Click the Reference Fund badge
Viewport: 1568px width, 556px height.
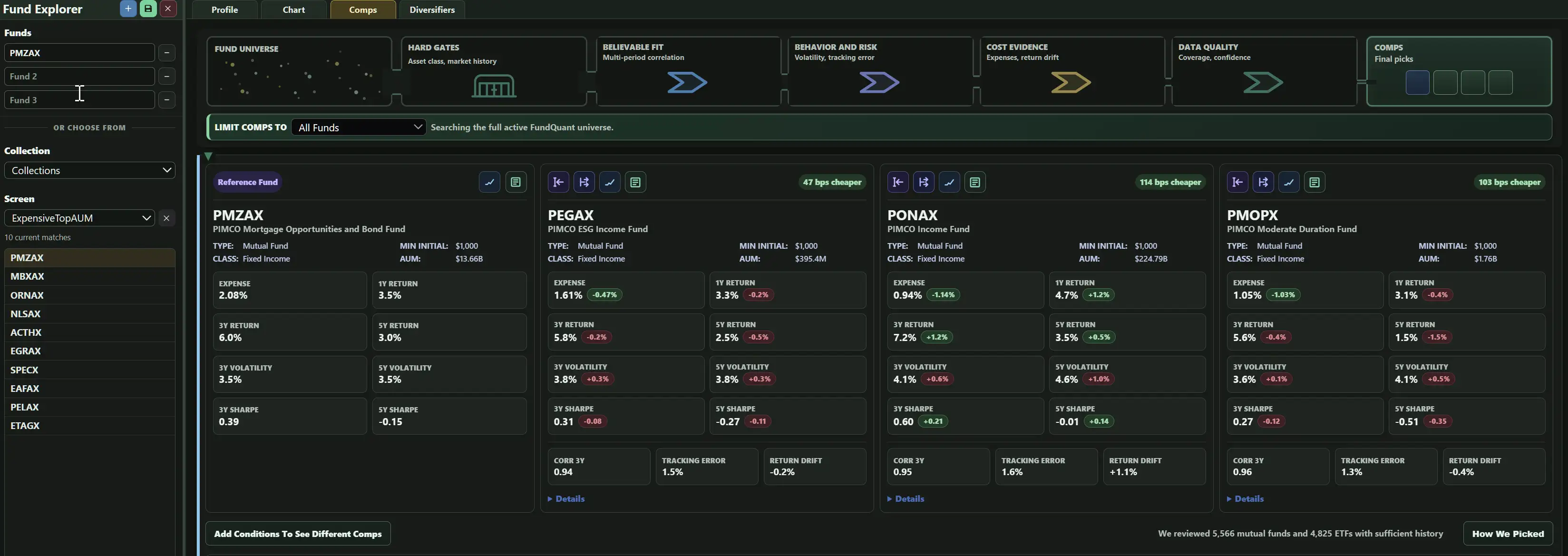click(248, 182)
